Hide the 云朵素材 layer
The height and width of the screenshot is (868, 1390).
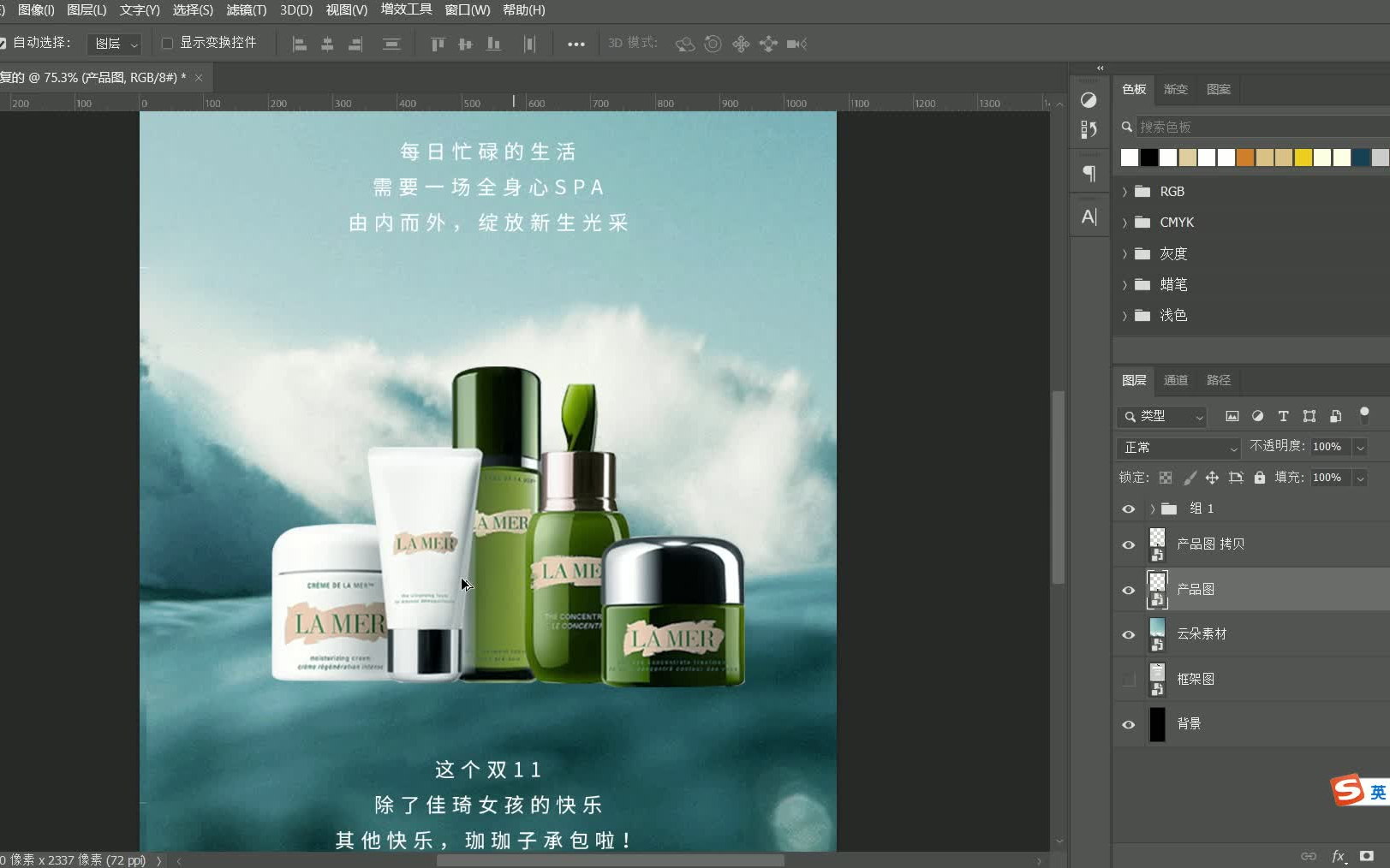point(1129,634)
